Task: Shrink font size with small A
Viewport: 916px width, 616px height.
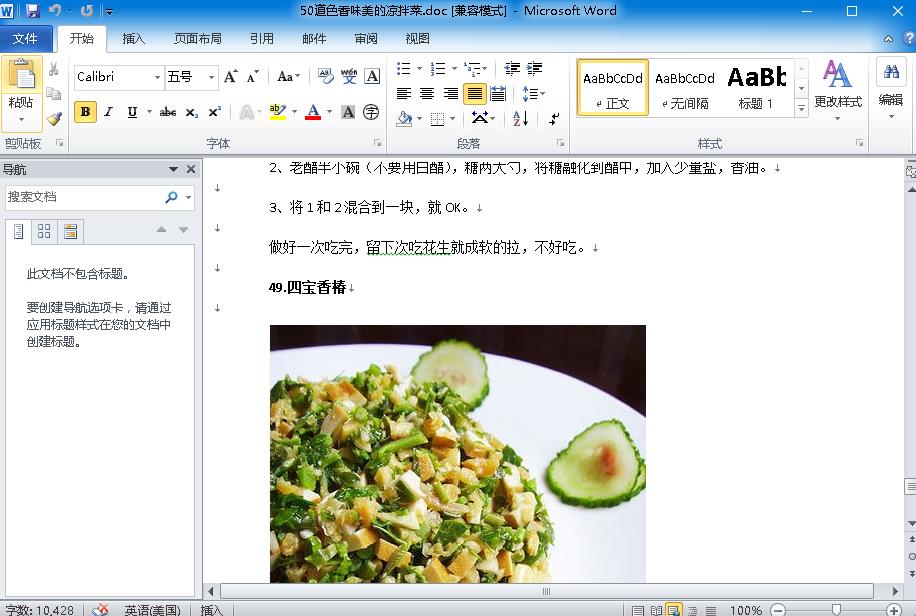Action: click(252, 77)
